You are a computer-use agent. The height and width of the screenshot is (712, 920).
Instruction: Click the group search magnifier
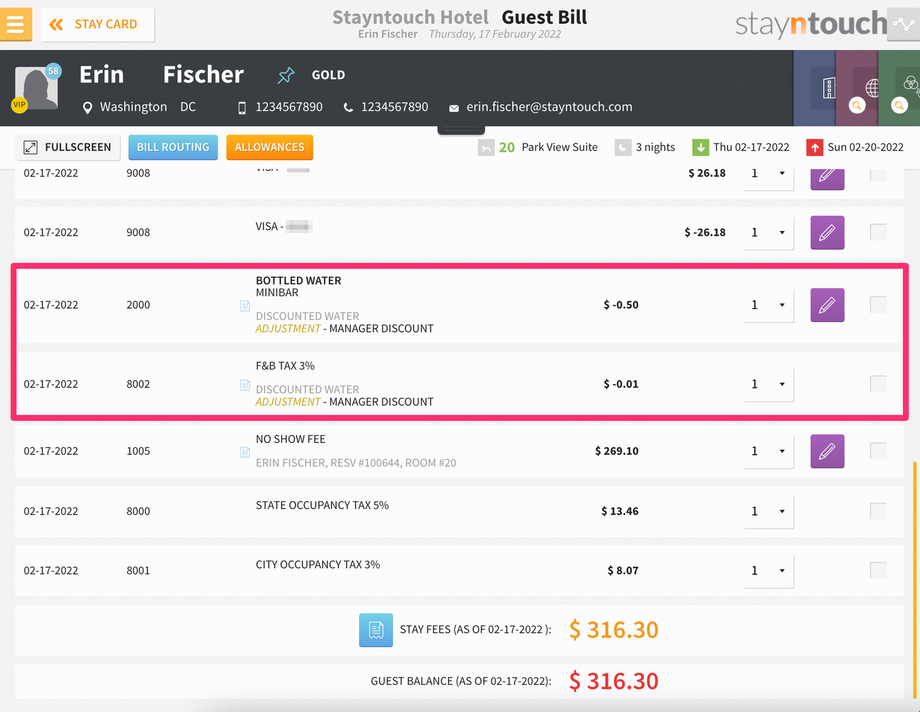[x=899, y=106]
